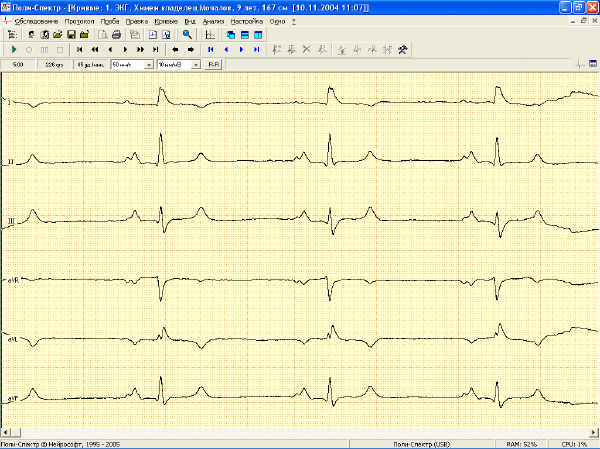This screenshot has height=449, width=600.
Task: Expand the 50 mm/s speed dropdown
Action: point(149,65)
